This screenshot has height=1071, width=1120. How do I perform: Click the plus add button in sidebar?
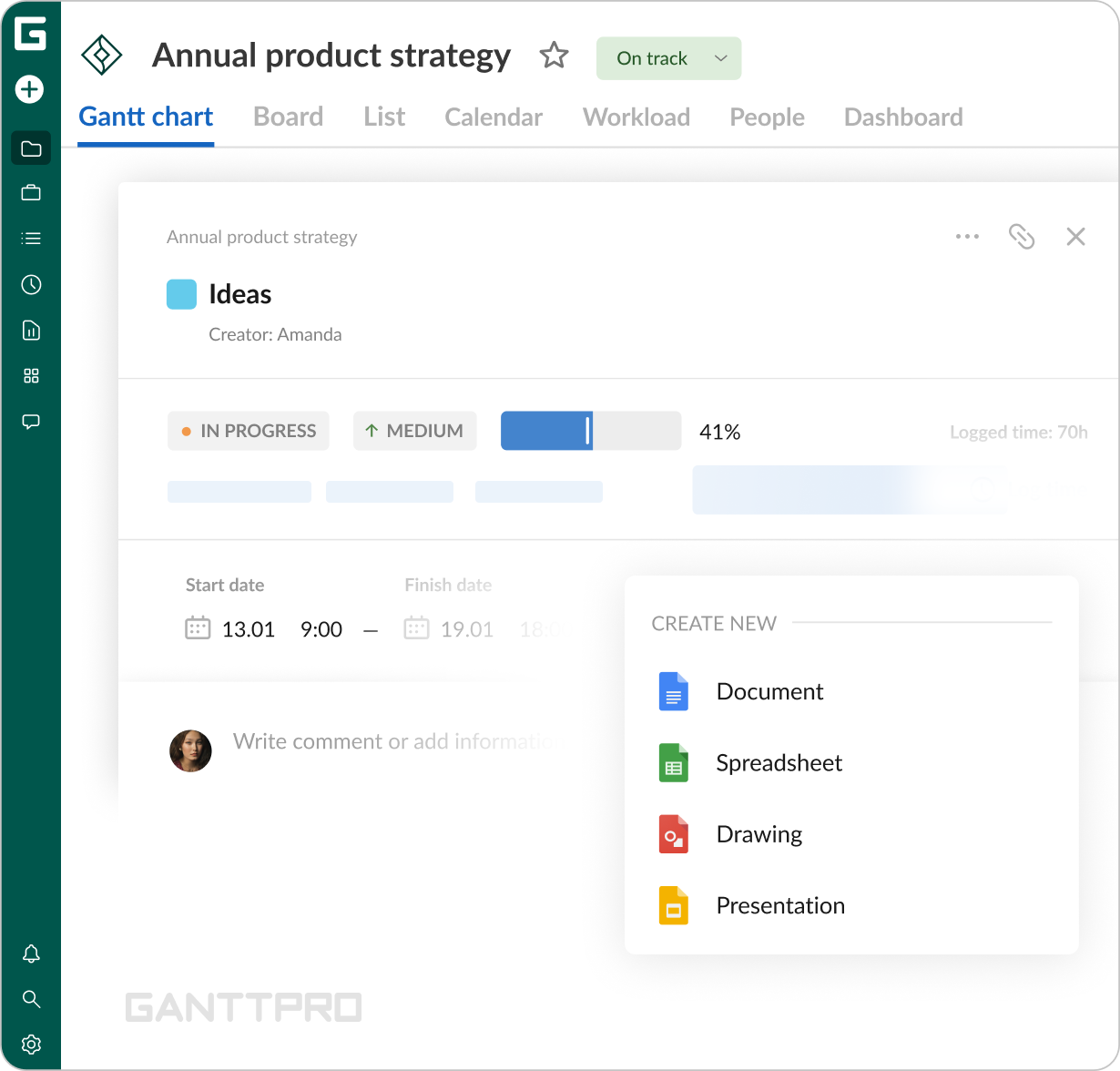coord(30,89)
